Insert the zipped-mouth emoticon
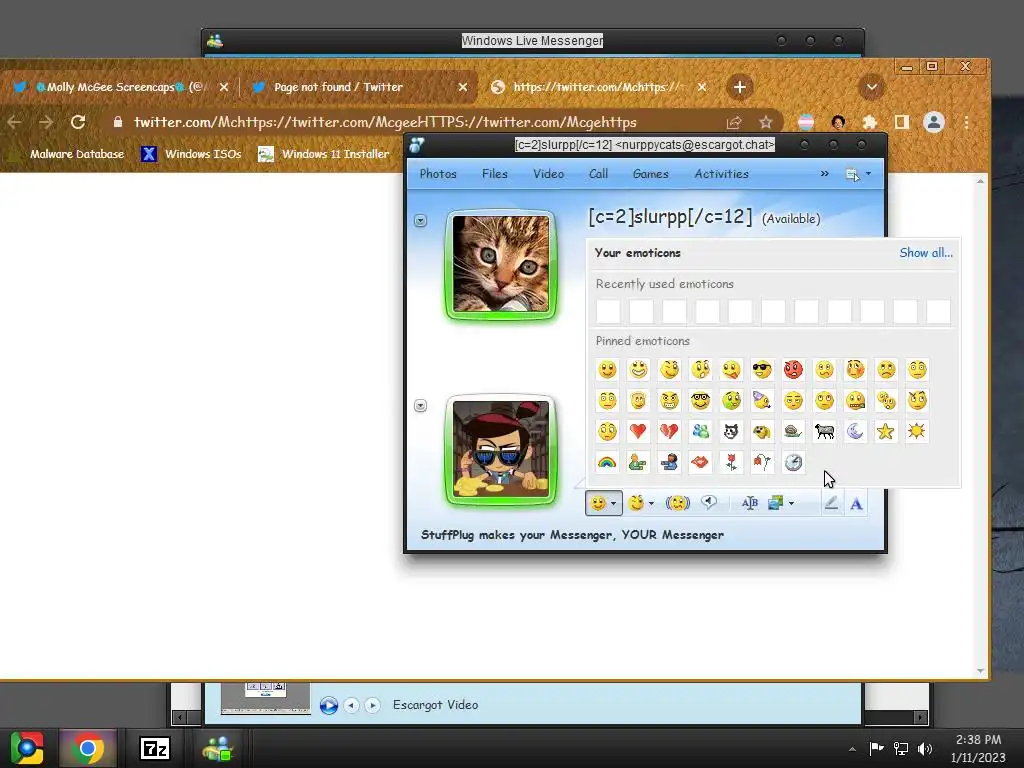Image resolution: width=1024 pixels, height=768 pixels. click(x=856, y=400)
